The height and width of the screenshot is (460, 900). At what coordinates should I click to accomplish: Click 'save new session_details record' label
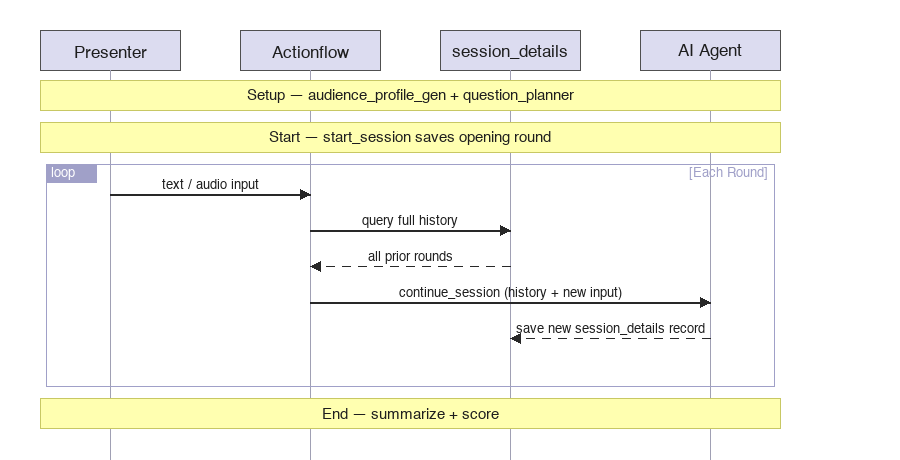point(610,328)
